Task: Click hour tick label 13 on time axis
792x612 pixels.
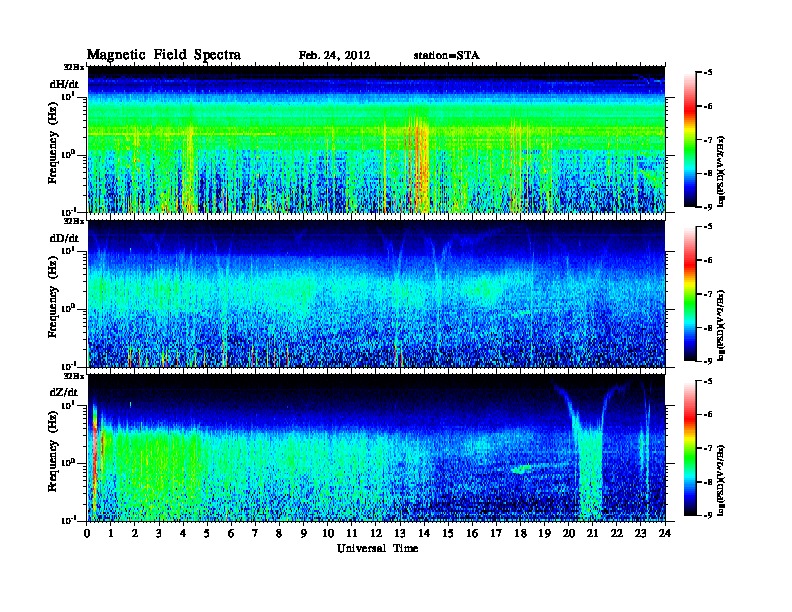Action: [x=400, y=534]
